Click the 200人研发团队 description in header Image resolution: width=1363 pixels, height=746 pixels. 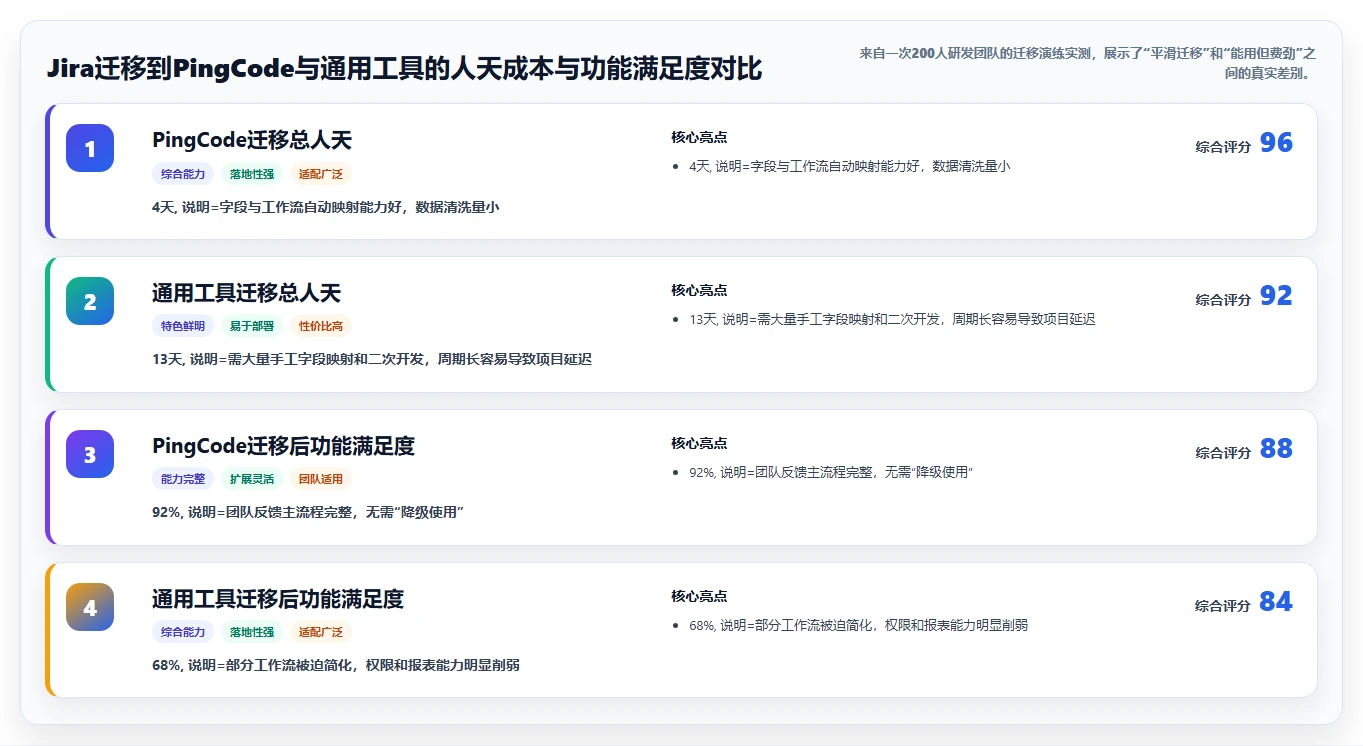[1087, 63]
